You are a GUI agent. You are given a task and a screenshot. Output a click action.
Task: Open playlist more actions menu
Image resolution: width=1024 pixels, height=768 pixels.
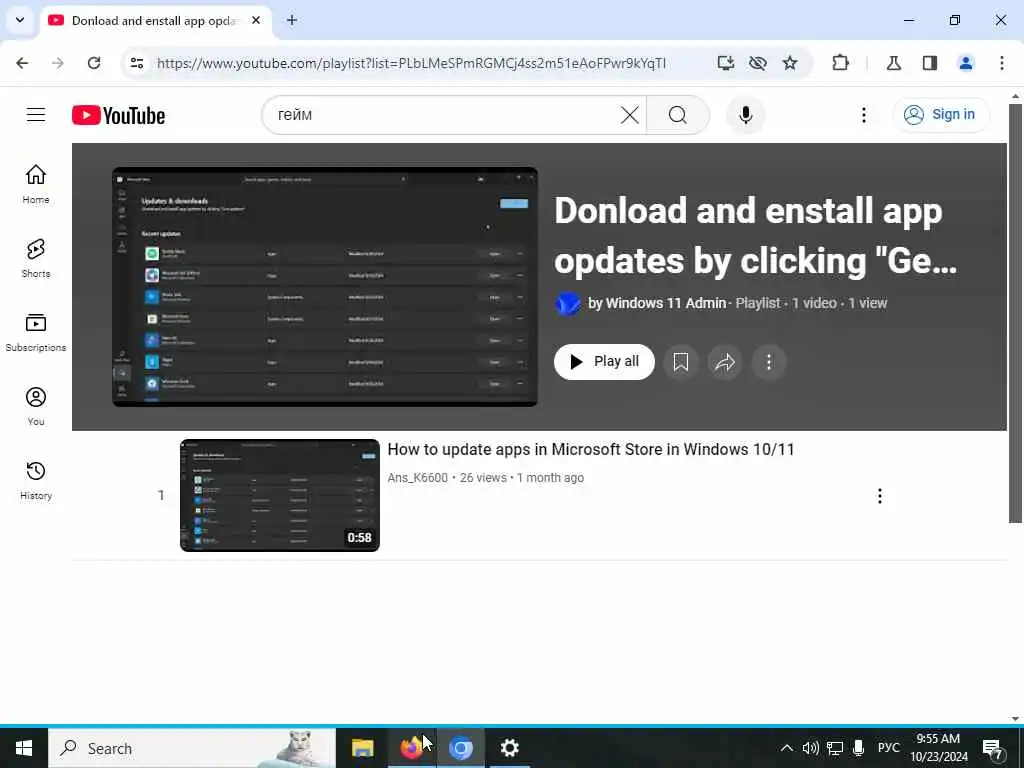tap(769, 362)
